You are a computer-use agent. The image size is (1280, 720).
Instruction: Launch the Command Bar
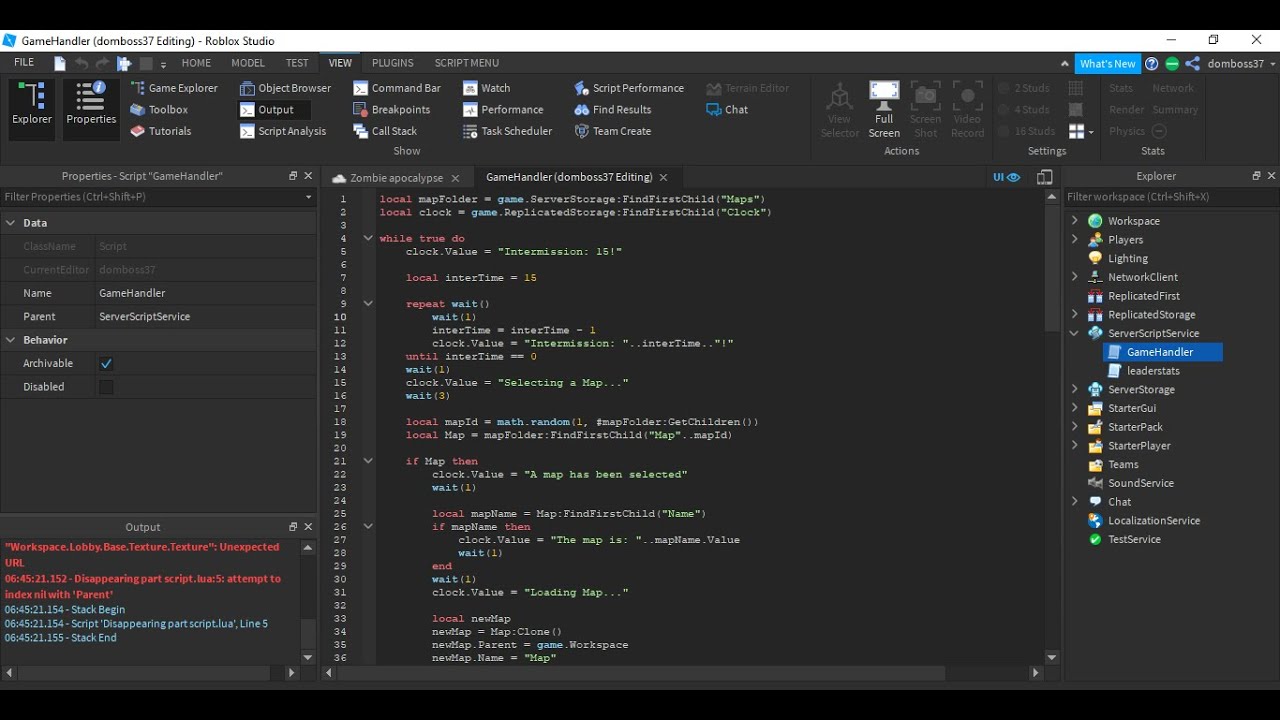click(x=397, y=88)
